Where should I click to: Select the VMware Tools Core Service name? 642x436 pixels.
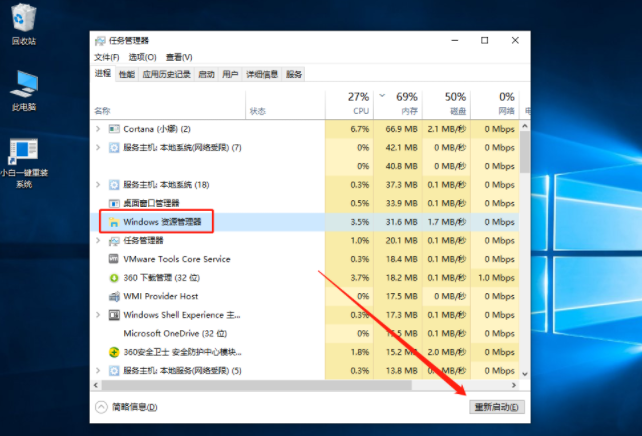click(x=177, y=259)
